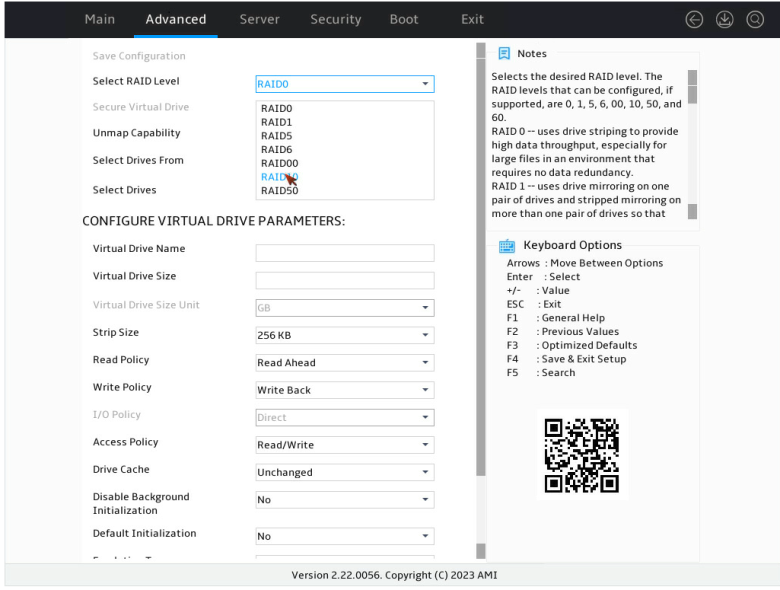780x590 pixels.
Task: Select the Exit tab
Action: pyautogui.click(x=472, y=19)
